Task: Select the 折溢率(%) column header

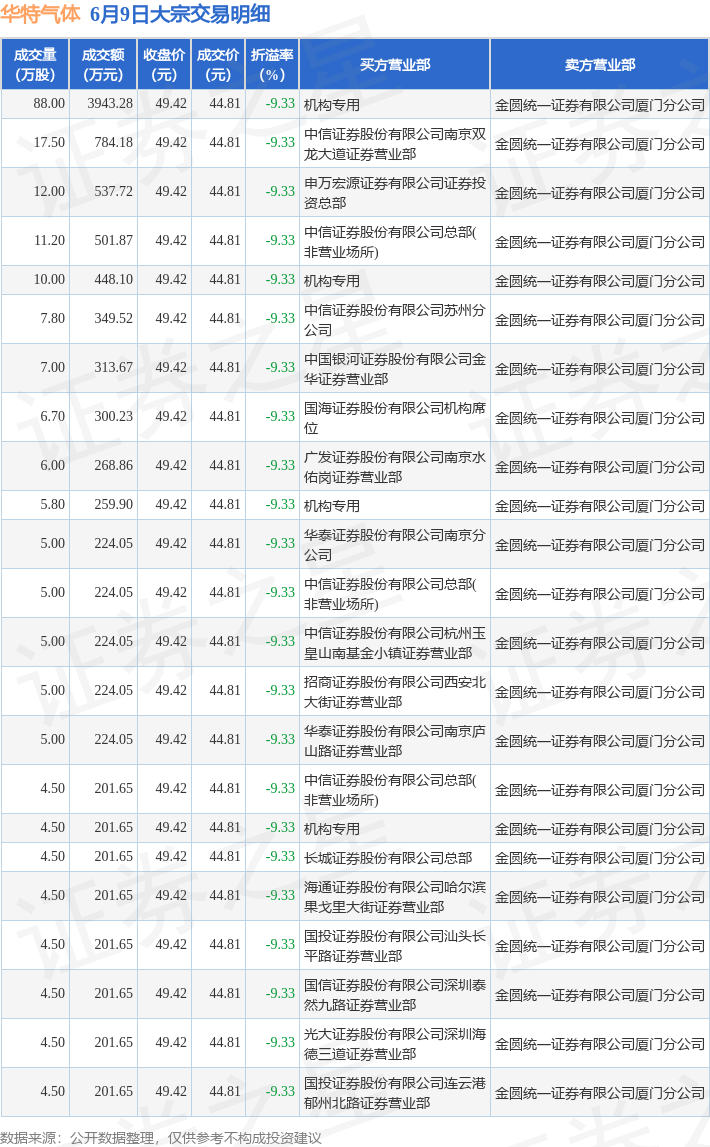Action: click(272, 64)
